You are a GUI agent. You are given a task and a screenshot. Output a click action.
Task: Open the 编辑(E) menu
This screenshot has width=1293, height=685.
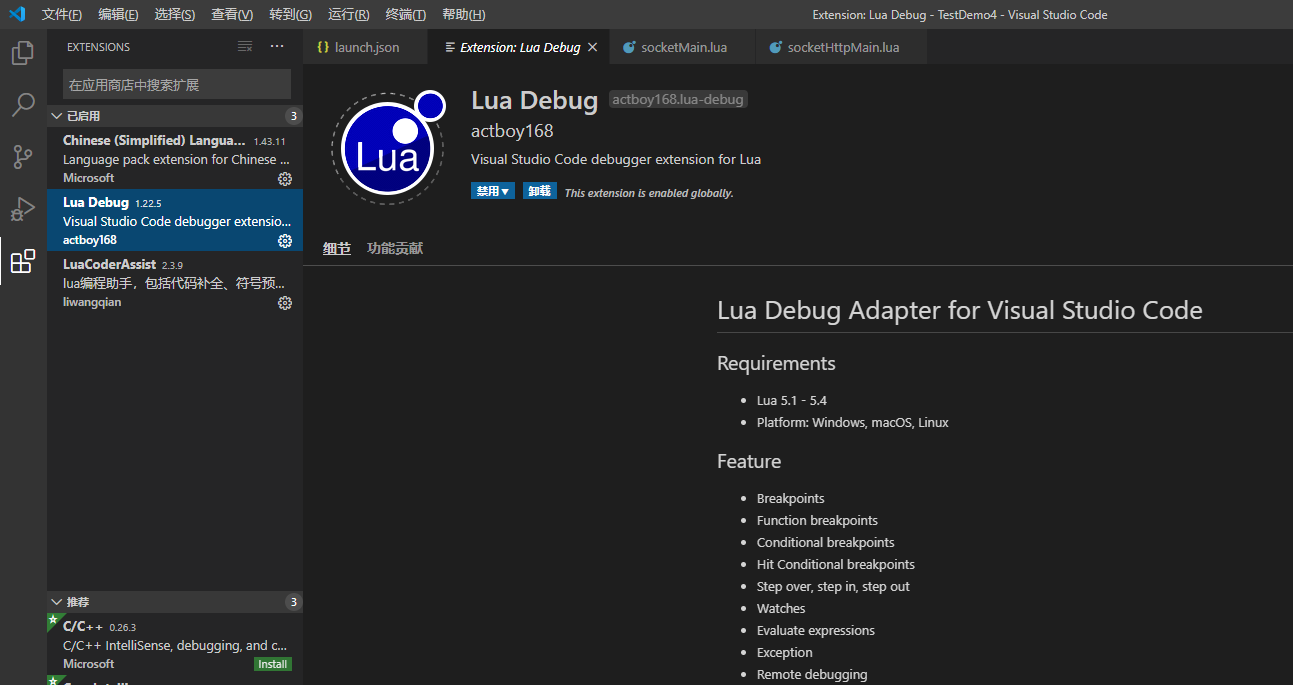coord(118,14)
